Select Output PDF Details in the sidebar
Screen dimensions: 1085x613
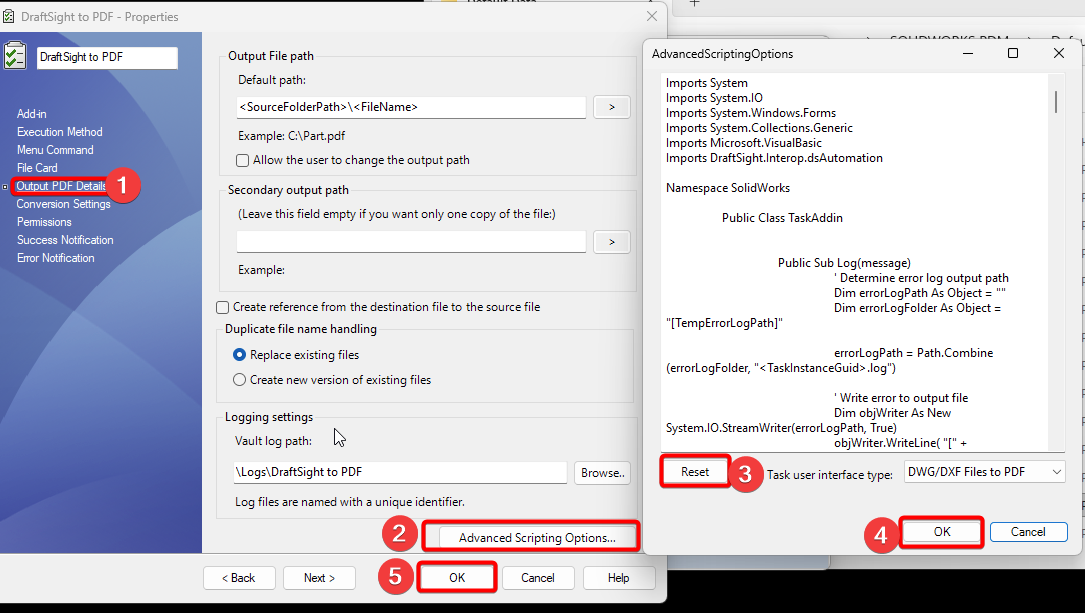(61, 185)
